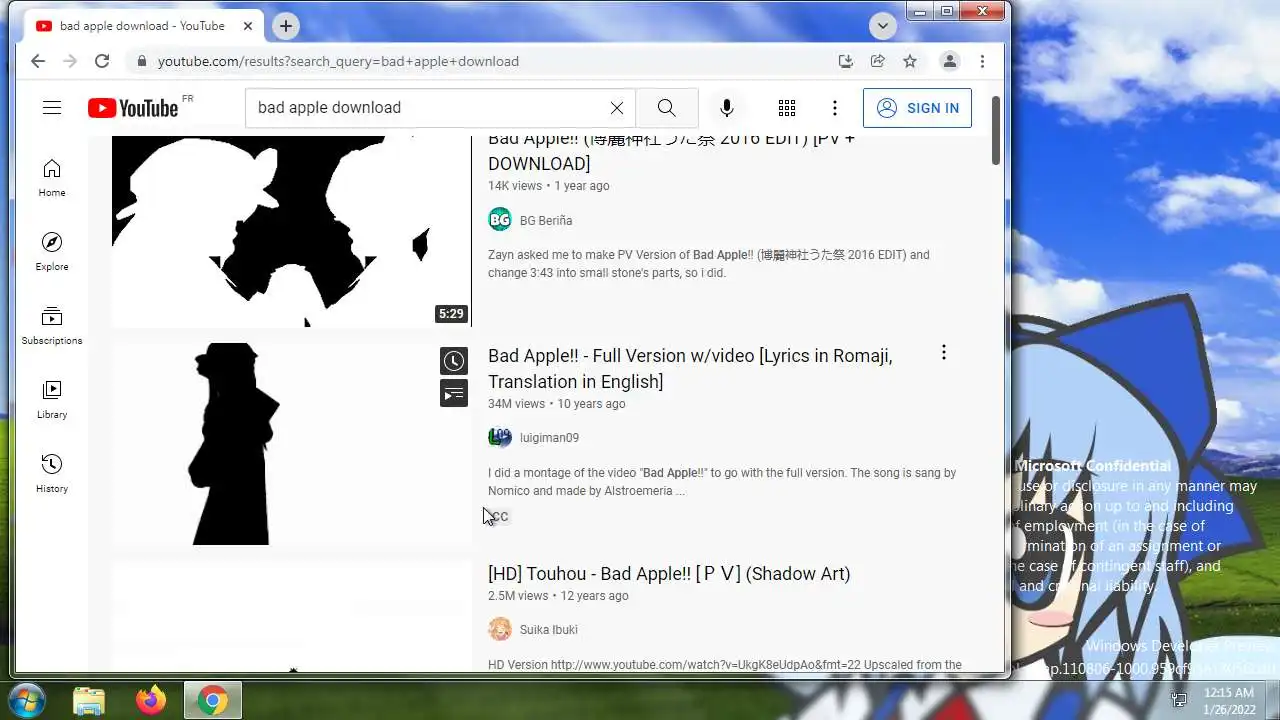Click the install/download page icon in address bar
This screenshot has width=1280, height=720.
coord(846,61)
